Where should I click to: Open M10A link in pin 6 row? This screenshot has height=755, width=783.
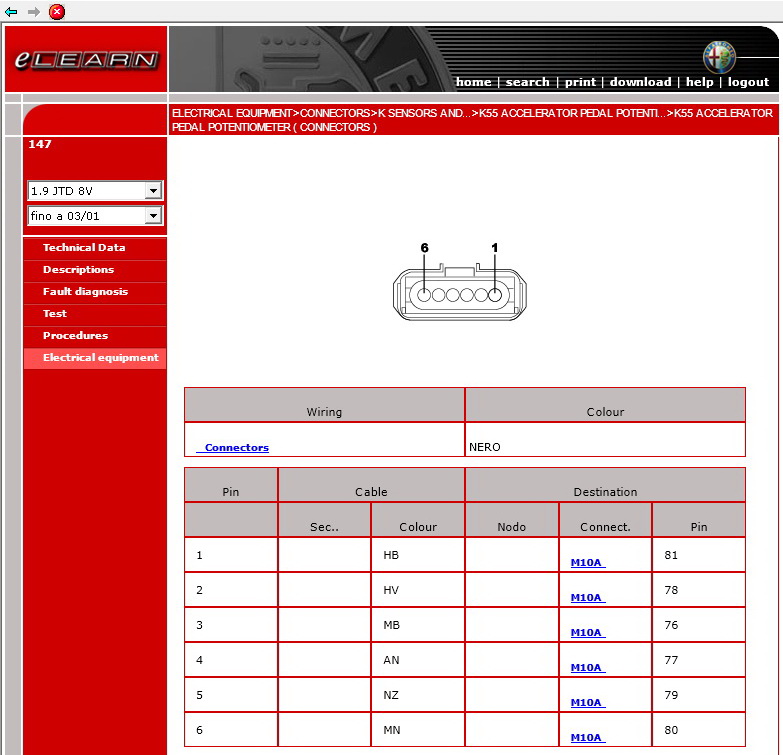click(x=586, y=737)
